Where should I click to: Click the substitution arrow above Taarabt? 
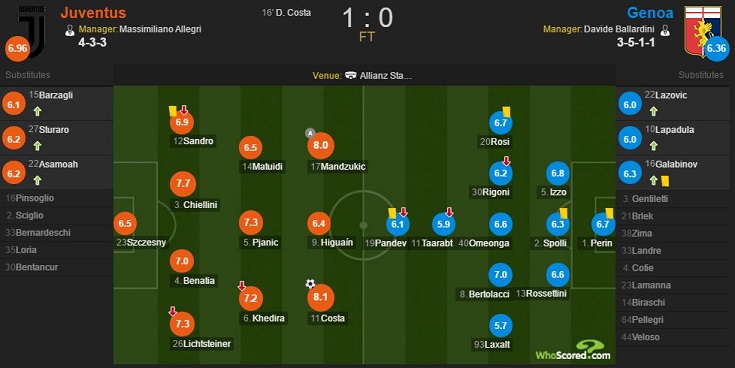[449, 212]
